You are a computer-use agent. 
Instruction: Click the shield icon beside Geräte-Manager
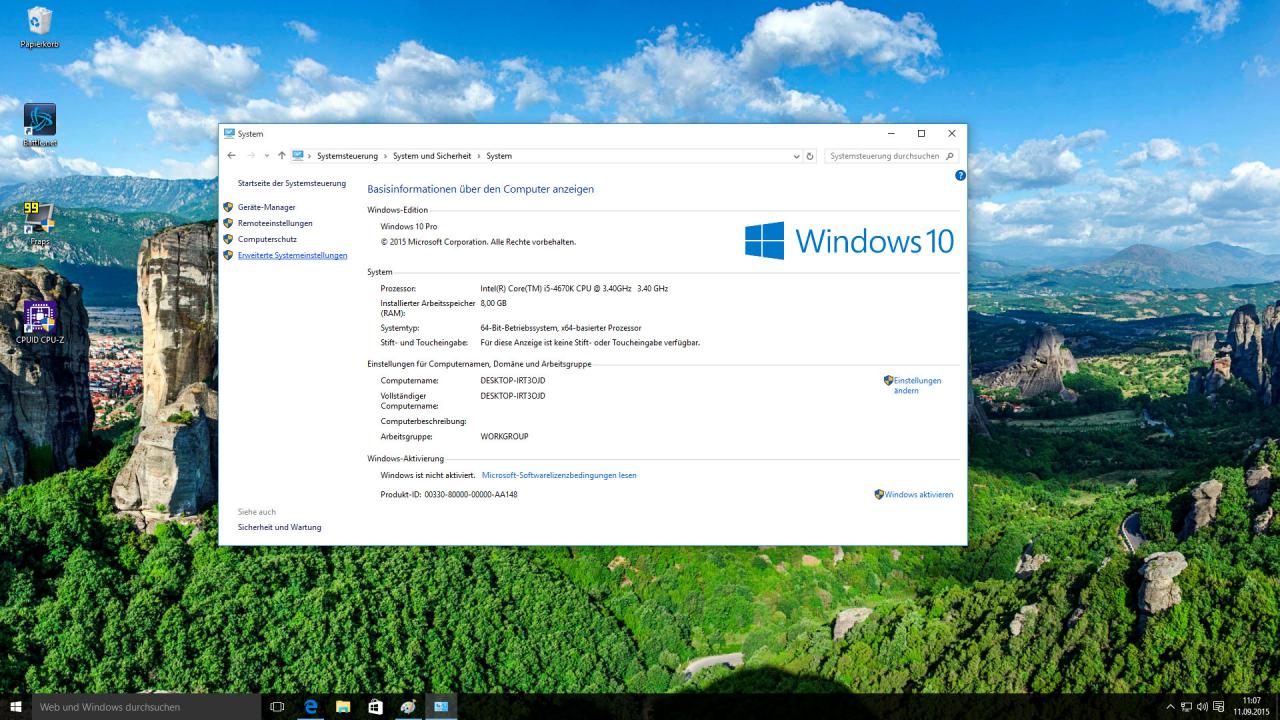(x=228, y=207)
